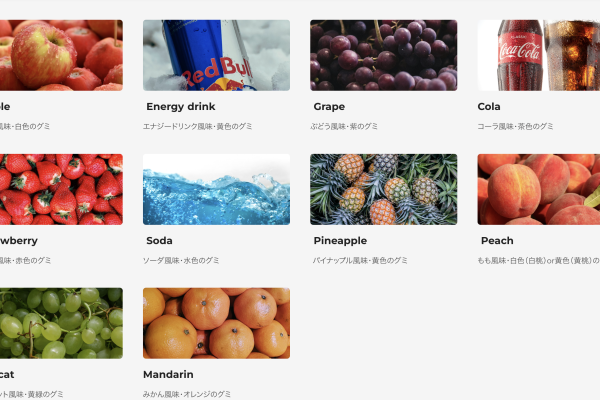Click the pineapples photo

(383, 189)
